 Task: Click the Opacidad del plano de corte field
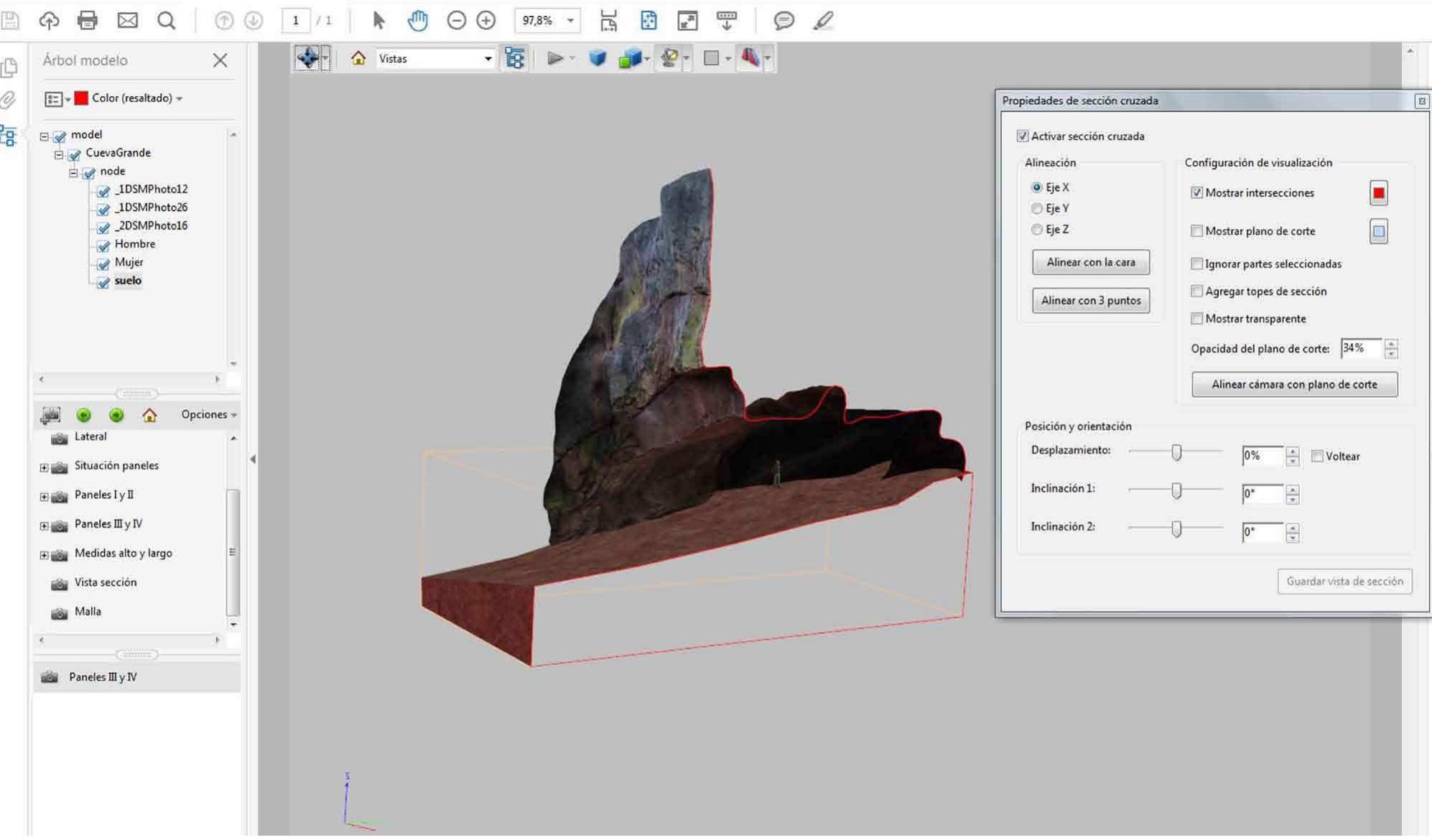pos(1360,349)
